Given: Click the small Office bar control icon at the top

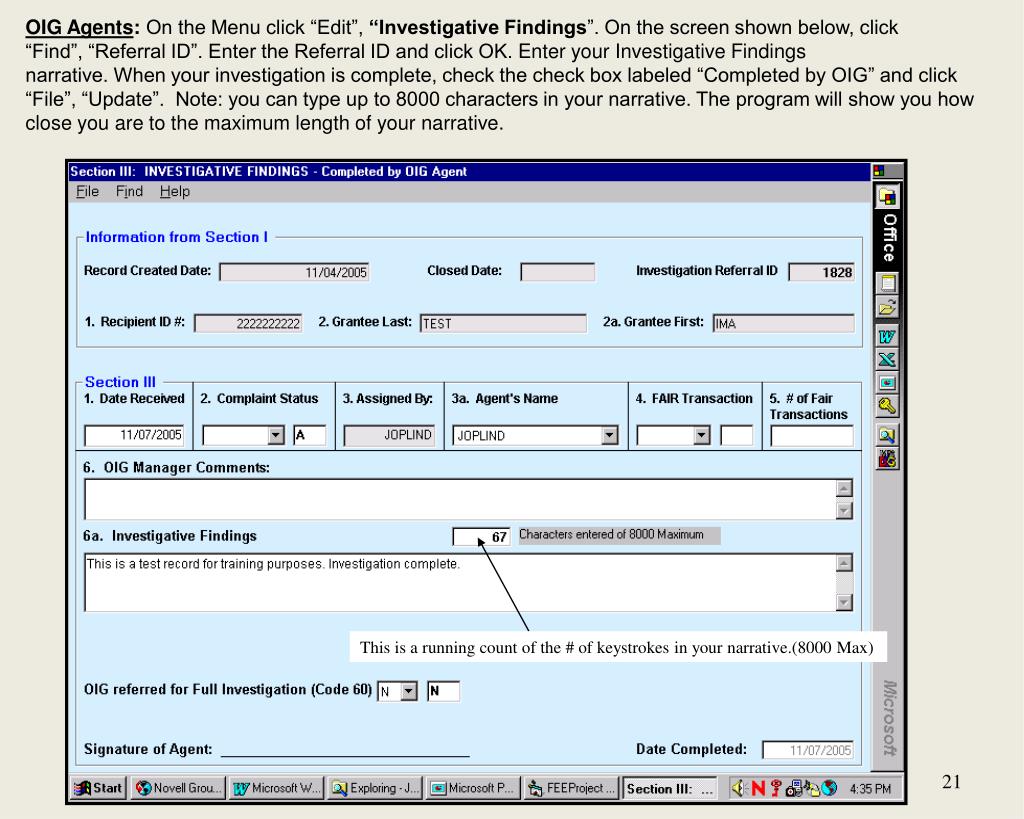Looking at the screenshot, I should tap(879, 171).
